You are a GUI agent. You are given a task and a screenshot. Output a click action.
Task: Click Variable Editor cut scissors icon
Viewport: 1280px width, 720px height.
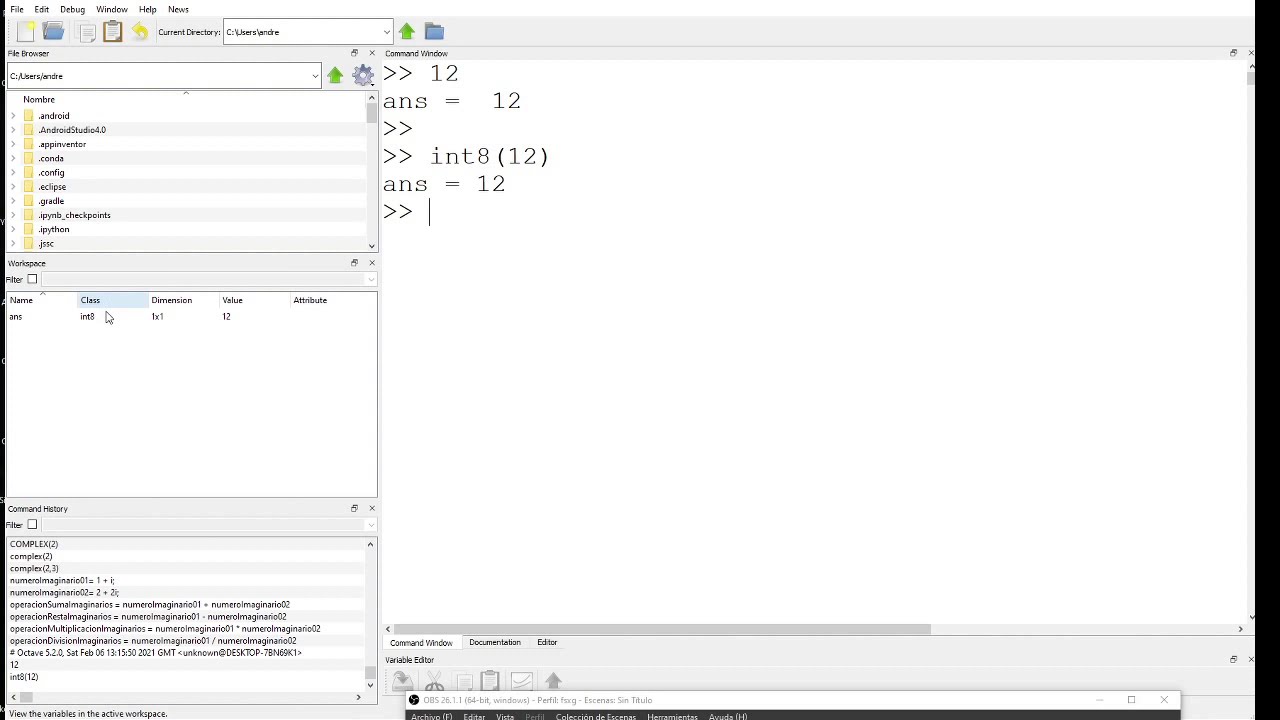click(434, 681)
